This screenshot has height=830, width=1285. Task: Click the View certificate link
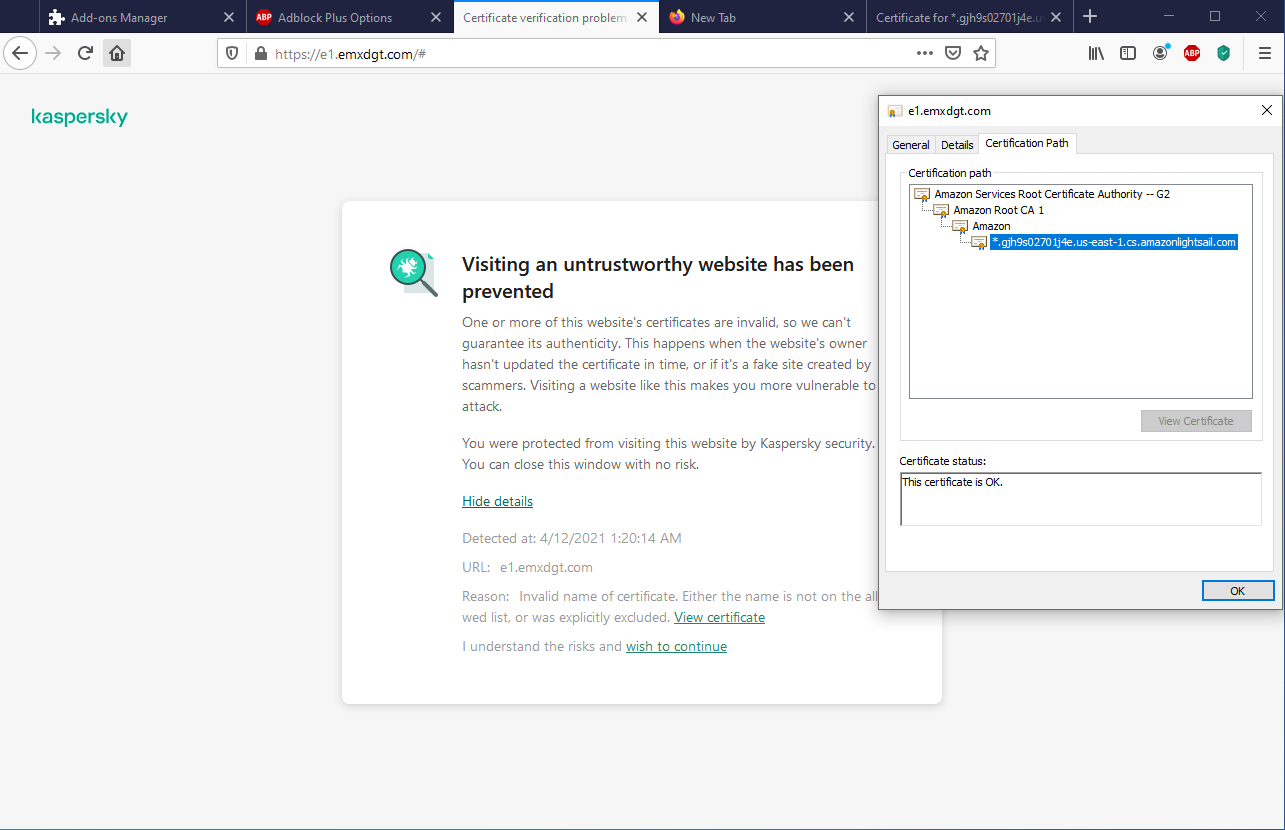click(x=719, y=617)
